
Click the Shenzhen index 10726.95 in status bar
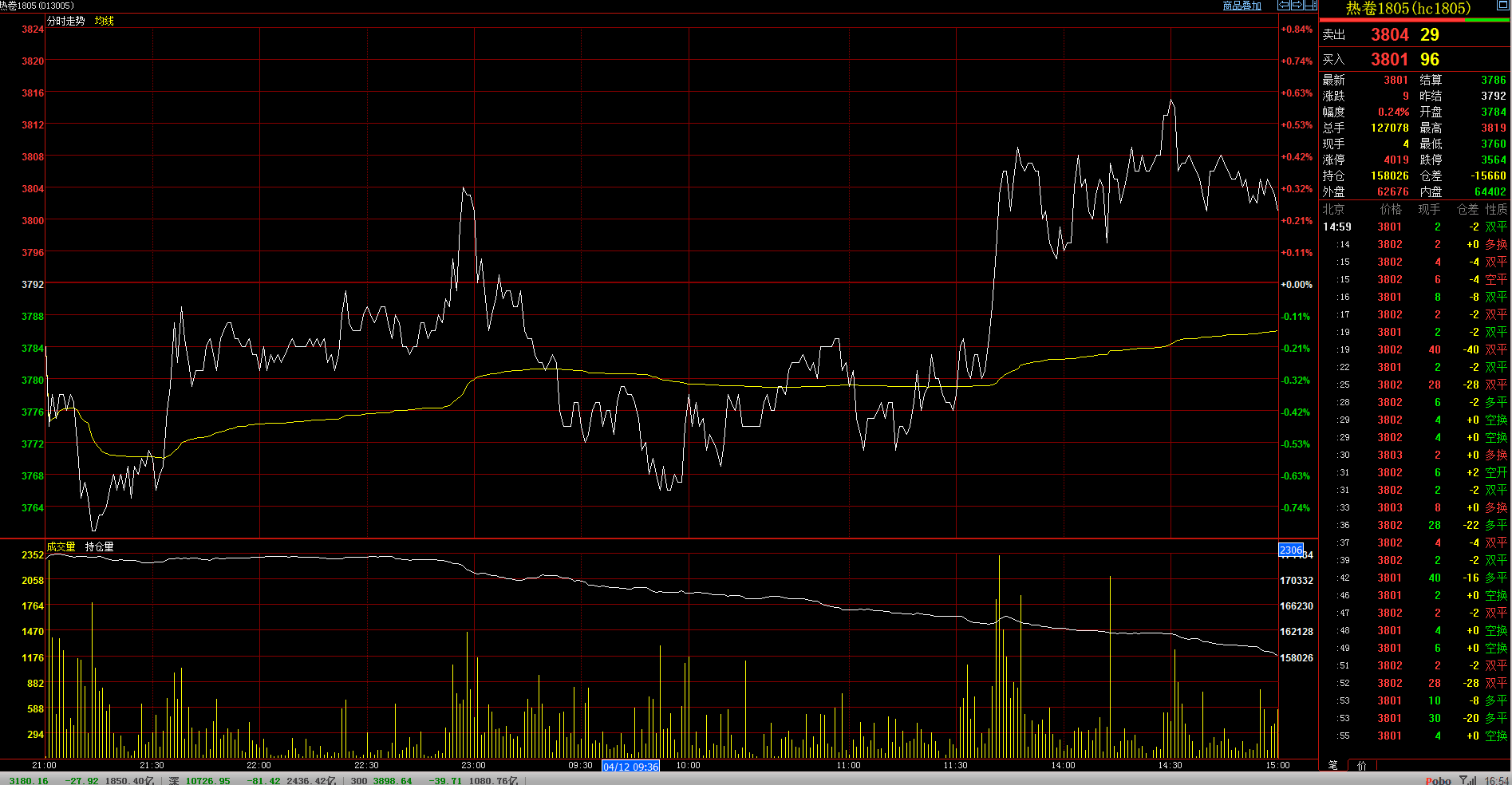207,780
